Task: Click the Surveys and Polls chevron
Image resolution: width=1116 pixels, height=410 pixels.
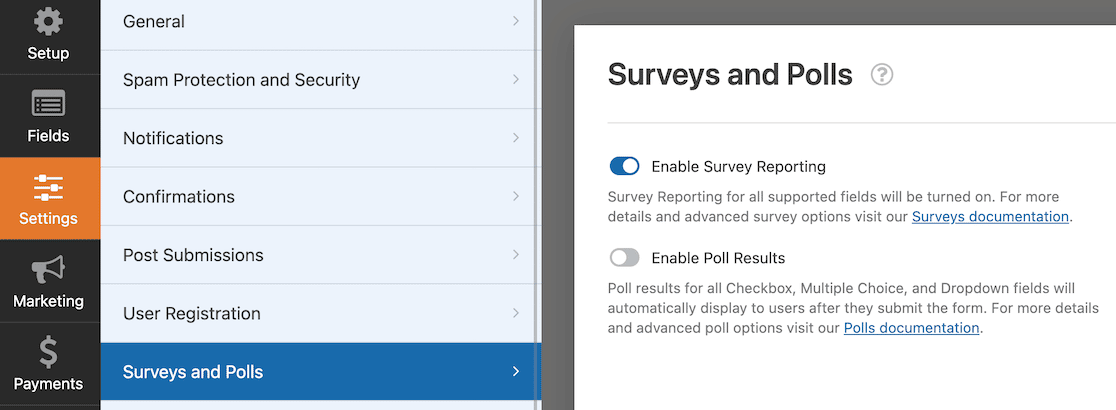Action: [x=516, y=372]
